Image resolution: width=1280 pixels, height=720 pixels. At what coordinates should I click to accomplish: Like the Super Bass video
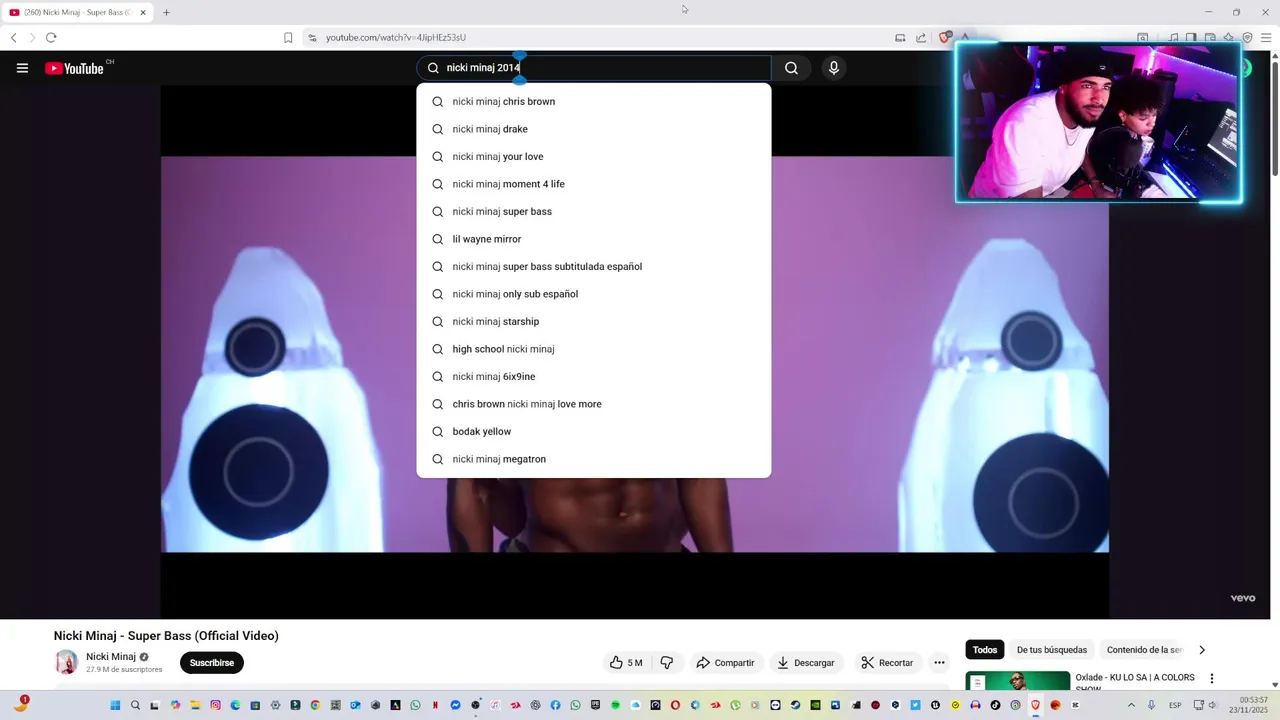tap(626, 663)
